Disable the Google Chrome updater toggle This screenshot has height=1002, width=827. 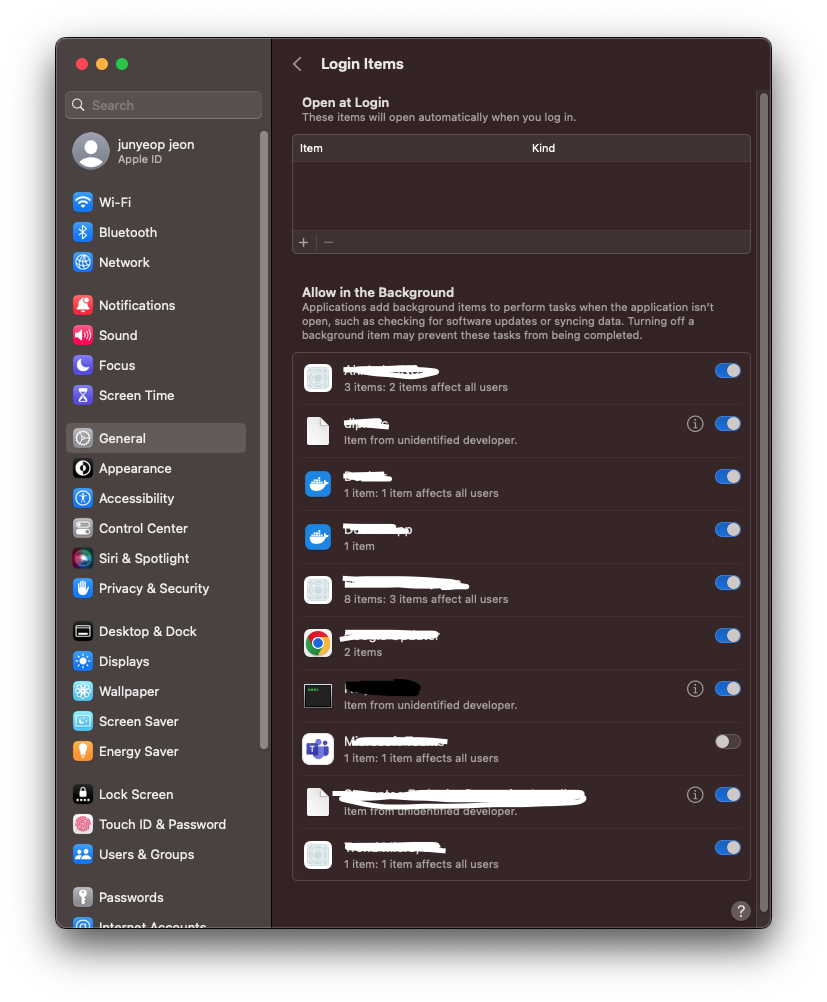[728, 636]
